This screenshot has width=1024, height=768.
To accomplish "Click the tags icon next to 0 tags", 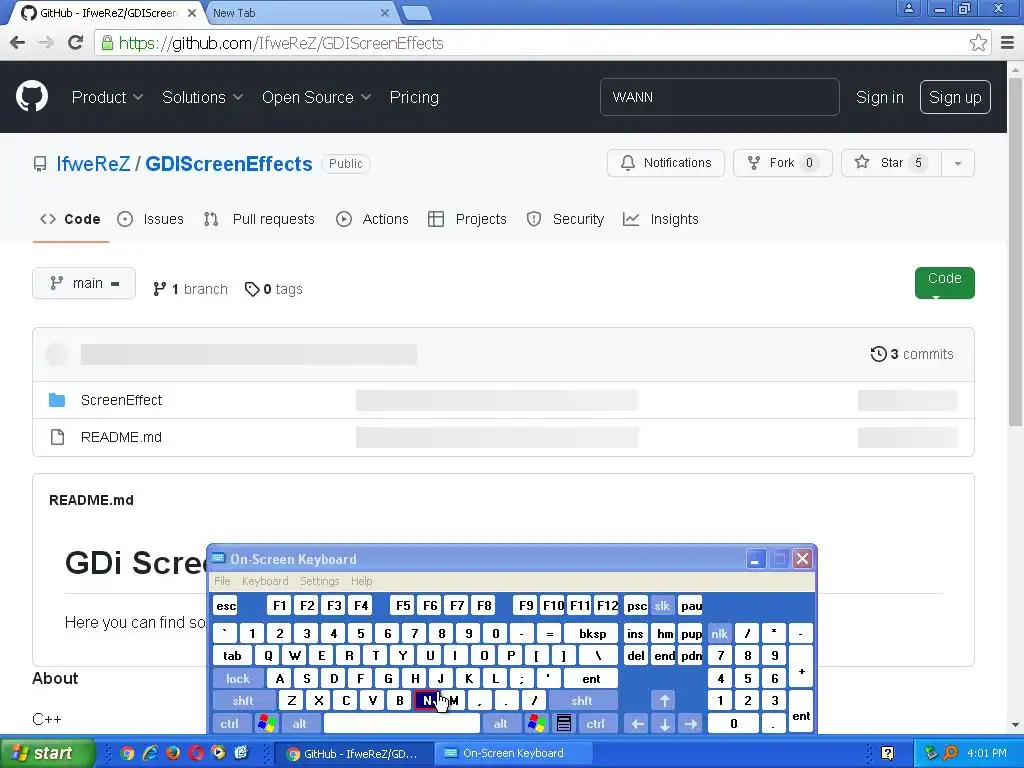I will coord(252,289).
